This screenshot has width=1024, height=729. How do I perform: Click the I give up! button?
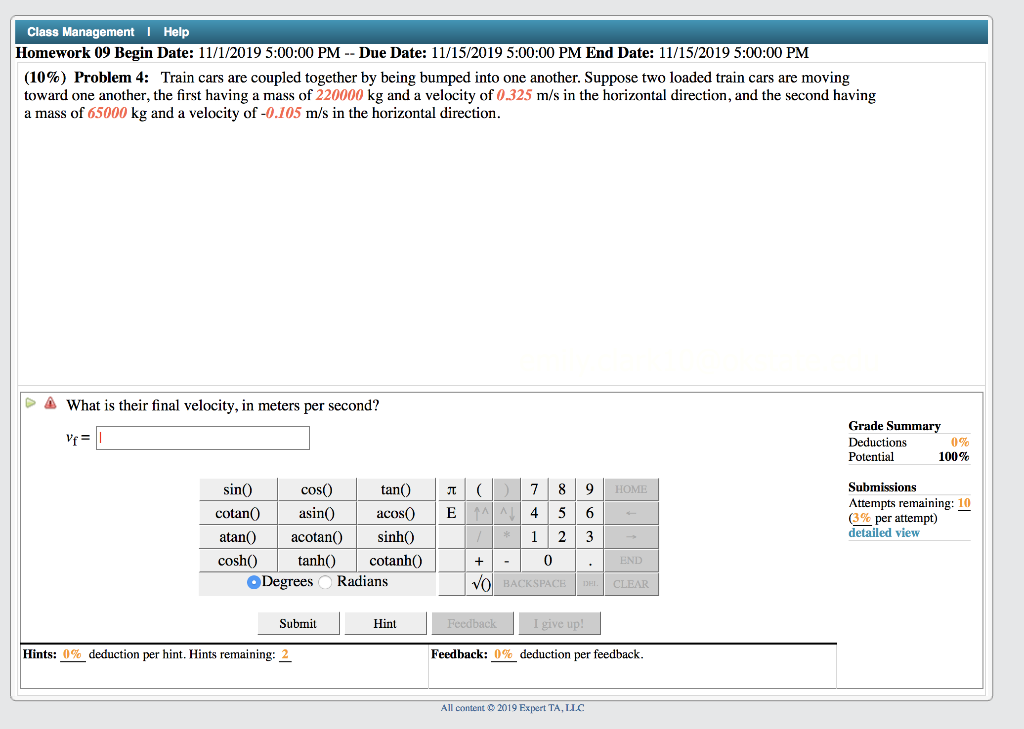[x=559, y=622]
